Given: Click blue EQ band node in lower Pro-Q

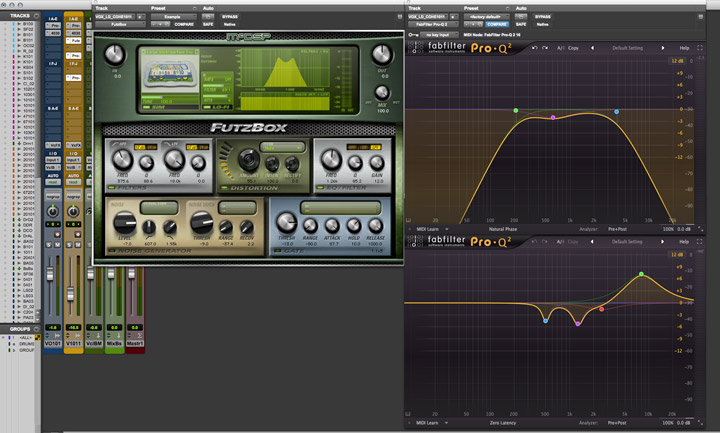Looking at the screenshot, I should click(x=545, y=321).
